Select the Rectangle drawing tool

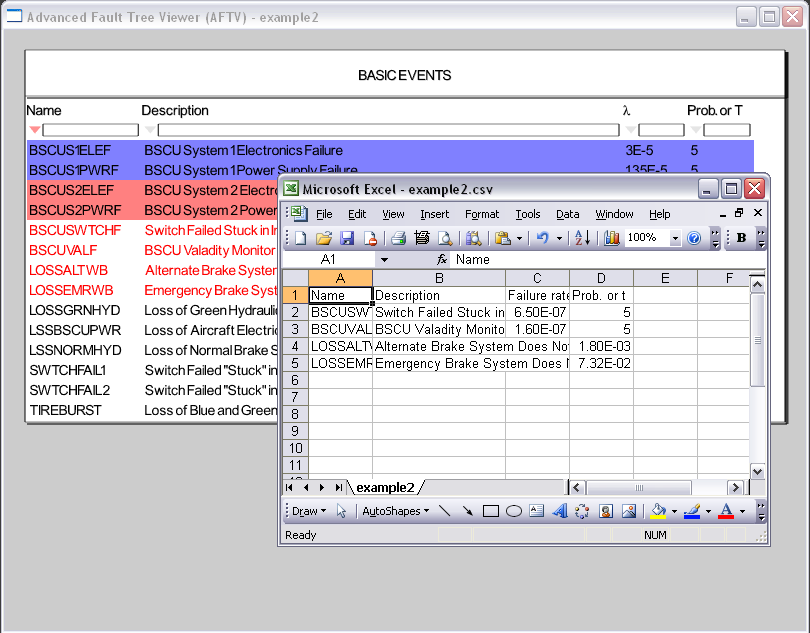coord(490,511)
